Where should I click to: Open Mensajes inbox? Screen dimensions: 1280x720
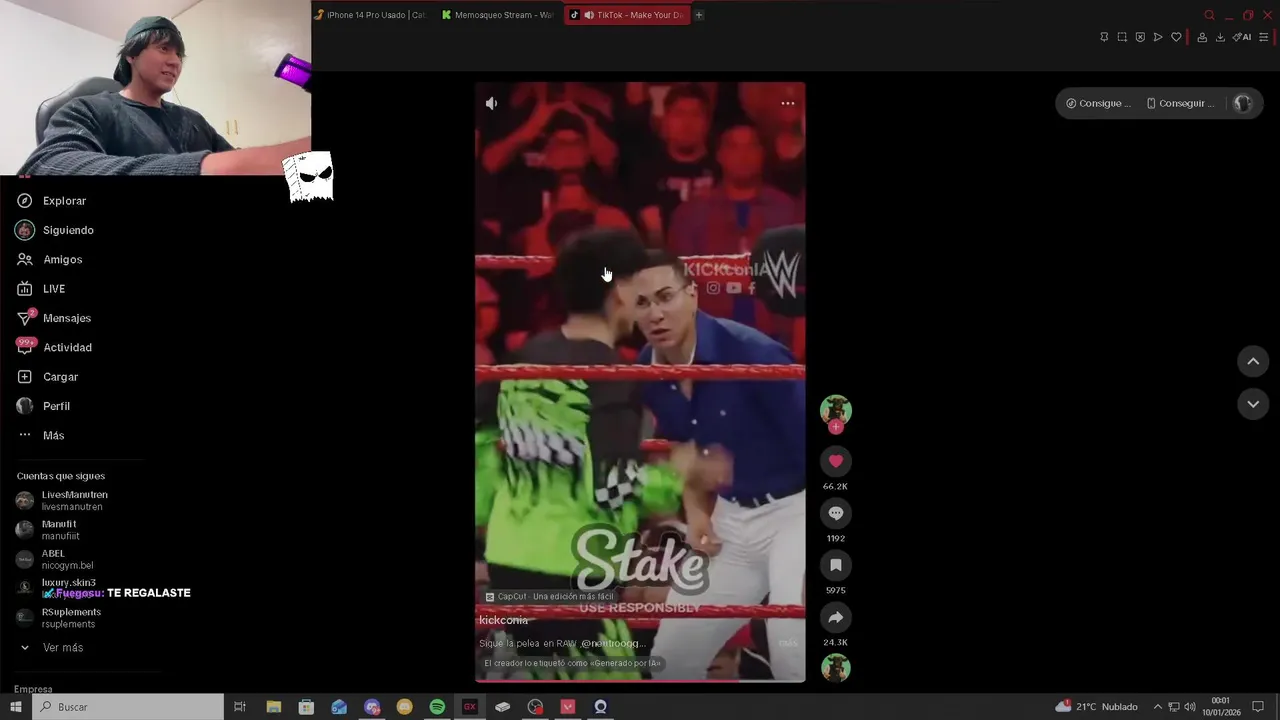pos(54,318)
